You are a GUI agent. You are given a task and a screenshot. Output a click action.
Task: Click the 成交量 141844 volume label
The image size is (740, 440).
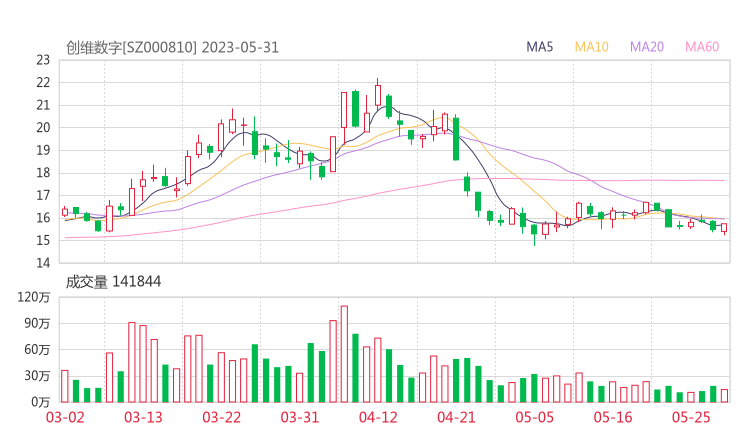tap(113, 282)
